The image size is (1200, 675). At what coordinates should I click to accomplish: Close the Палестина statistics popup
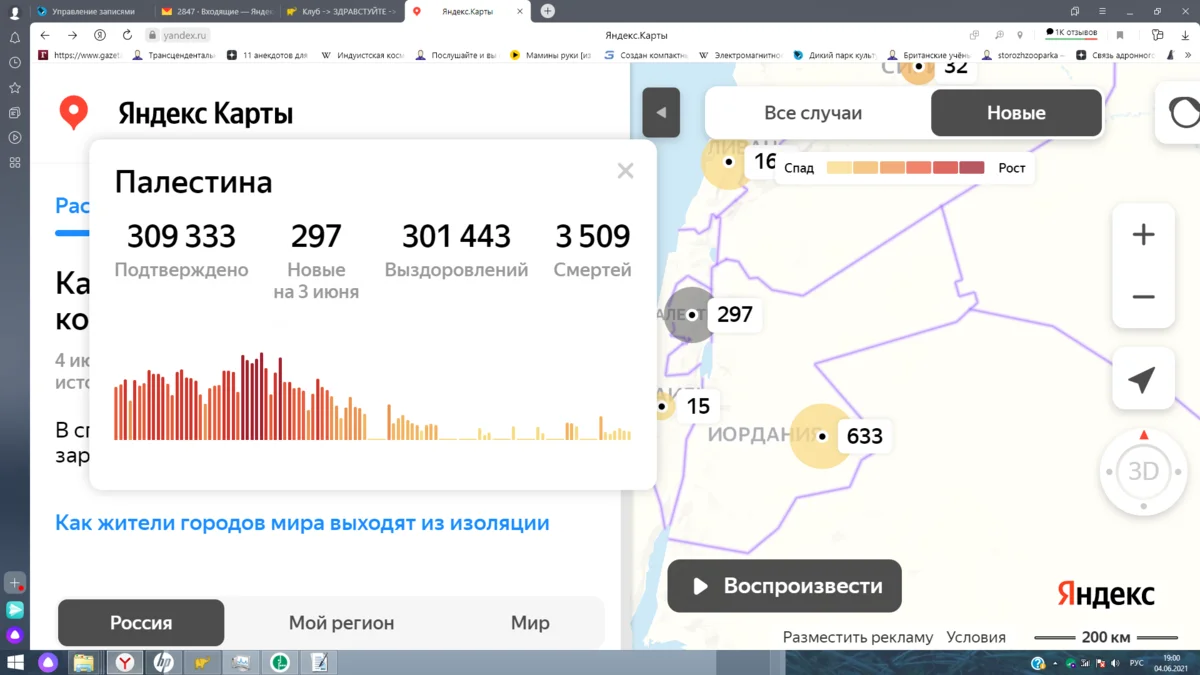(625, 171)
